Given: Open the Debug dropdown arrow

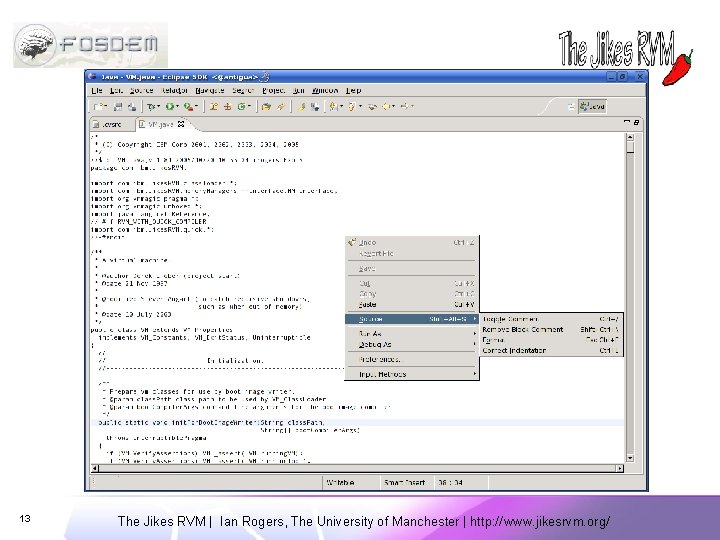Looking at the screenshot, I should [x=158, y=107].
